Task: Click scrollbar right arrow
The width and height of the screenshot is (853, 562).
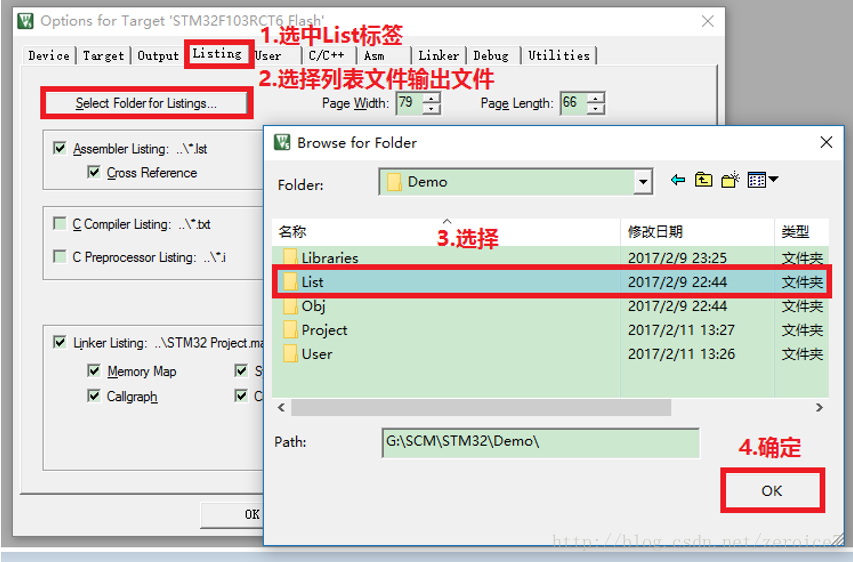Action: point(819,407)
